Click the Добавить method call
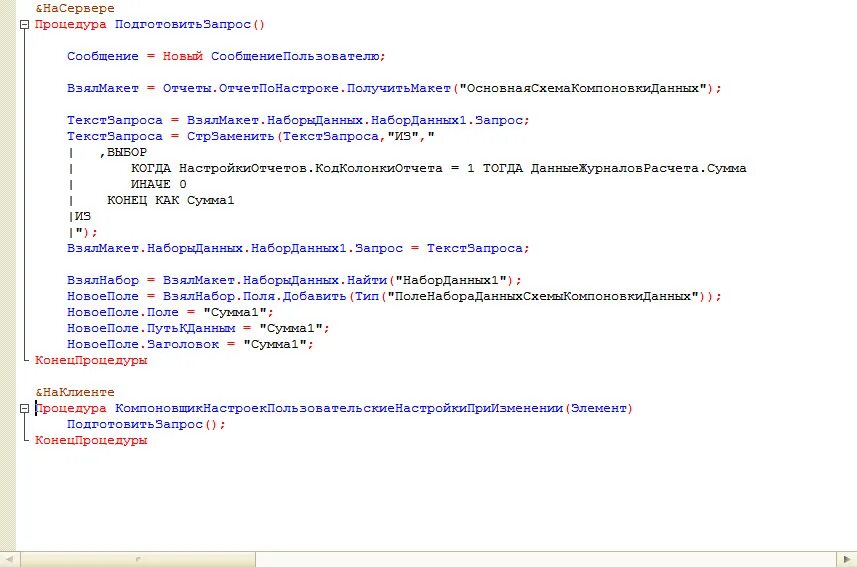Image resolution: width=857 pixels, height=567 pixels. pyautogui.click(x=315, y=296)
